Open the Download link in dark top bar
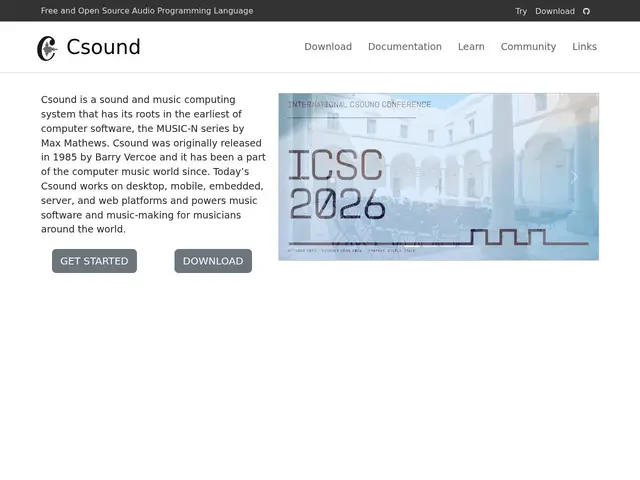 pyautogui.click(x=555, y=11)
